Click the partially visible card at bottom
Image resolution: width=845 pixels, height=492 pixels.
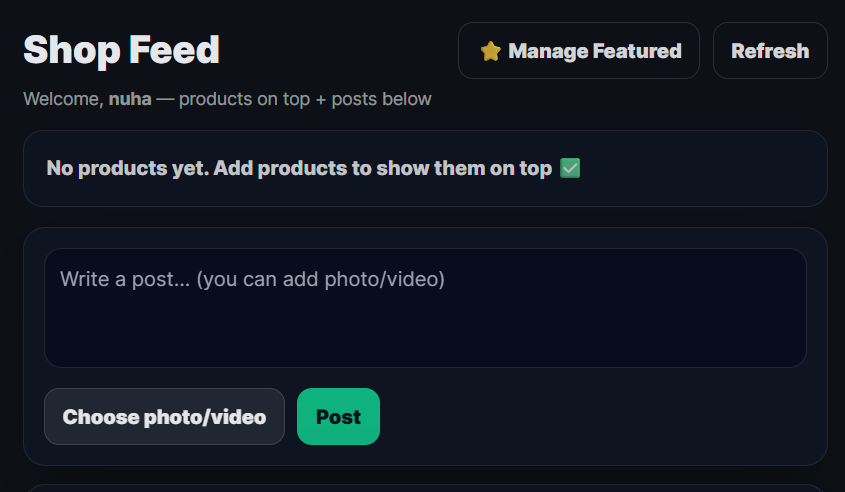425,488
